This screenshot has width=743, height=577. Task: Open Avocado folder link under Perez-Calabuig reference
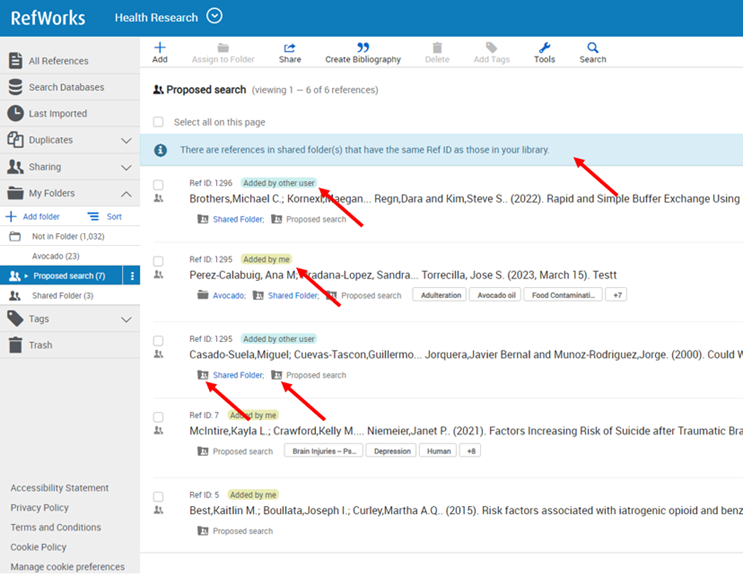coord(229,296)
